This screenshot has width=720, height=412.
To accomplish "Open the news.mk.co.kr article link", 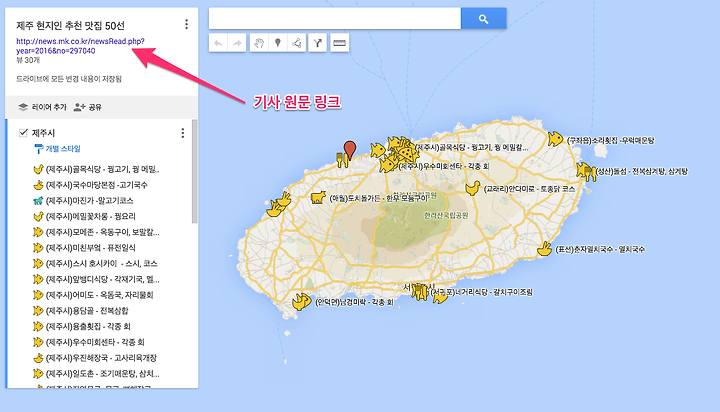I will (80, 46).
